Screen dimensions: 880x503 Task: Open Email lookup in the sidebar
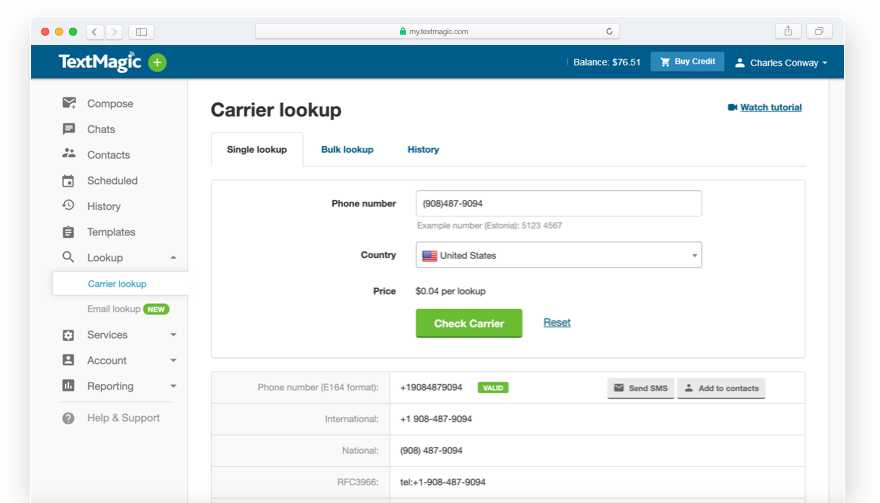[x=114, y=309]
